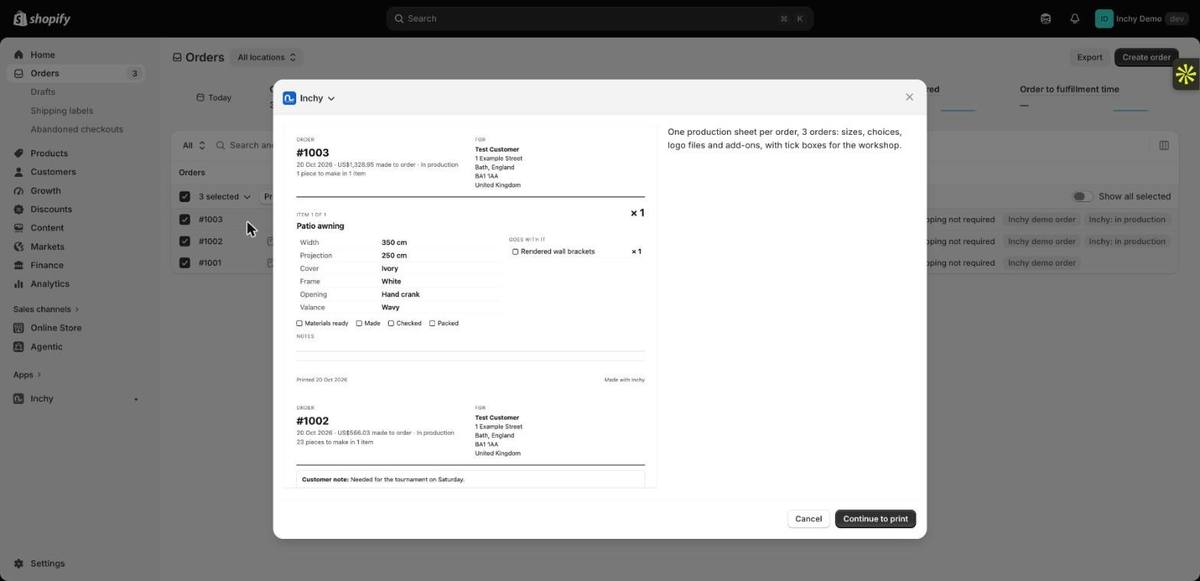Open Abandoned checkouts in sidebar
This screenshot has width=1200, height=581.
coord(77,129)
